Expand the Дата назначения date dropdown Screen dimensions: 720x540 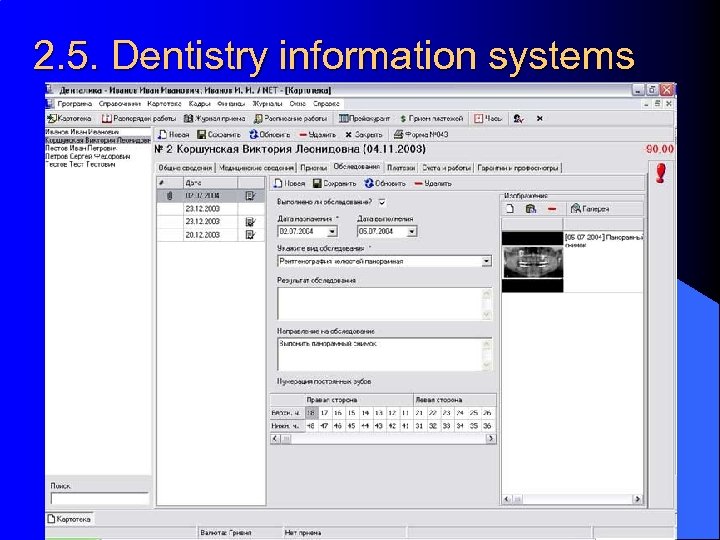tap(334, 231)
